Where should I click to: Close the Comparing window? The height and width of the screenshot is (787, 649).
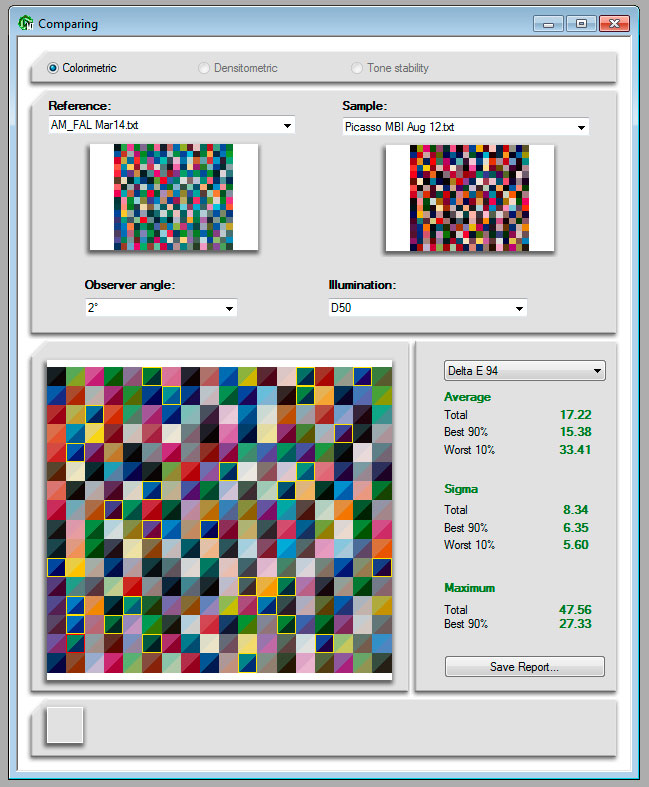click(613, 22)
